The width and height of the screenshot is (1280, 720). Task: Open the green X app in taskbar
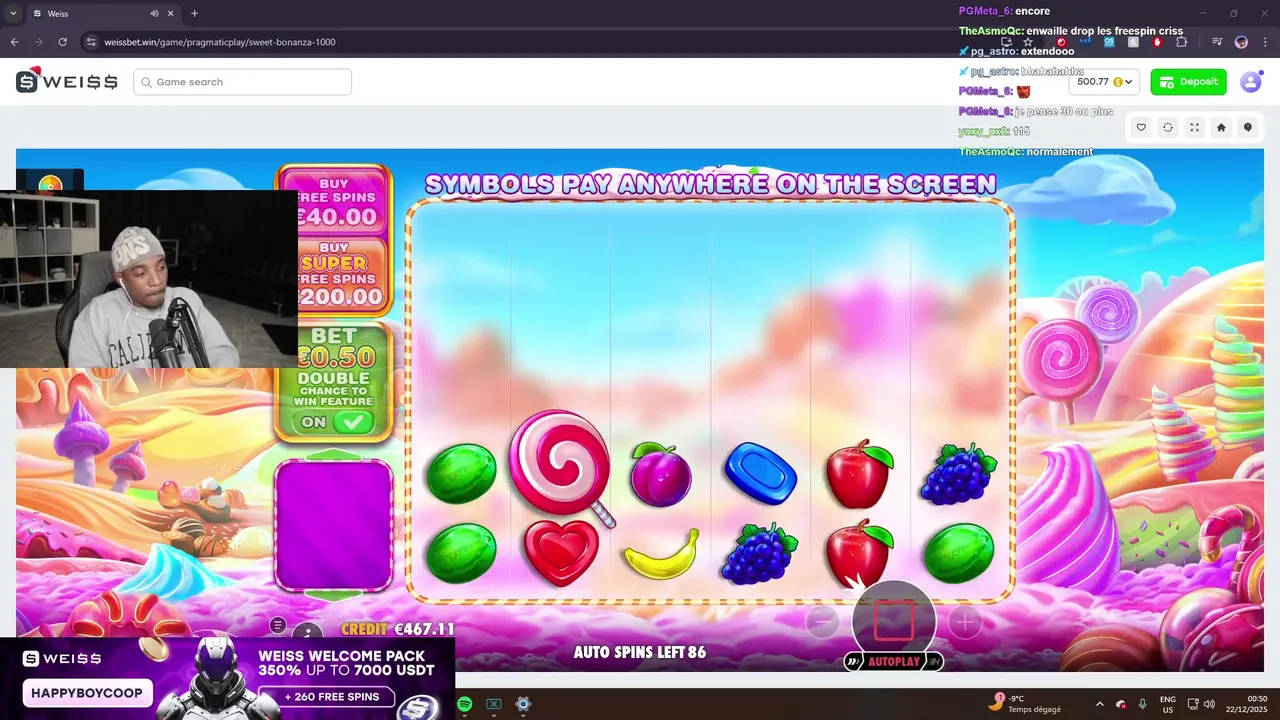[x=493, y=704]
